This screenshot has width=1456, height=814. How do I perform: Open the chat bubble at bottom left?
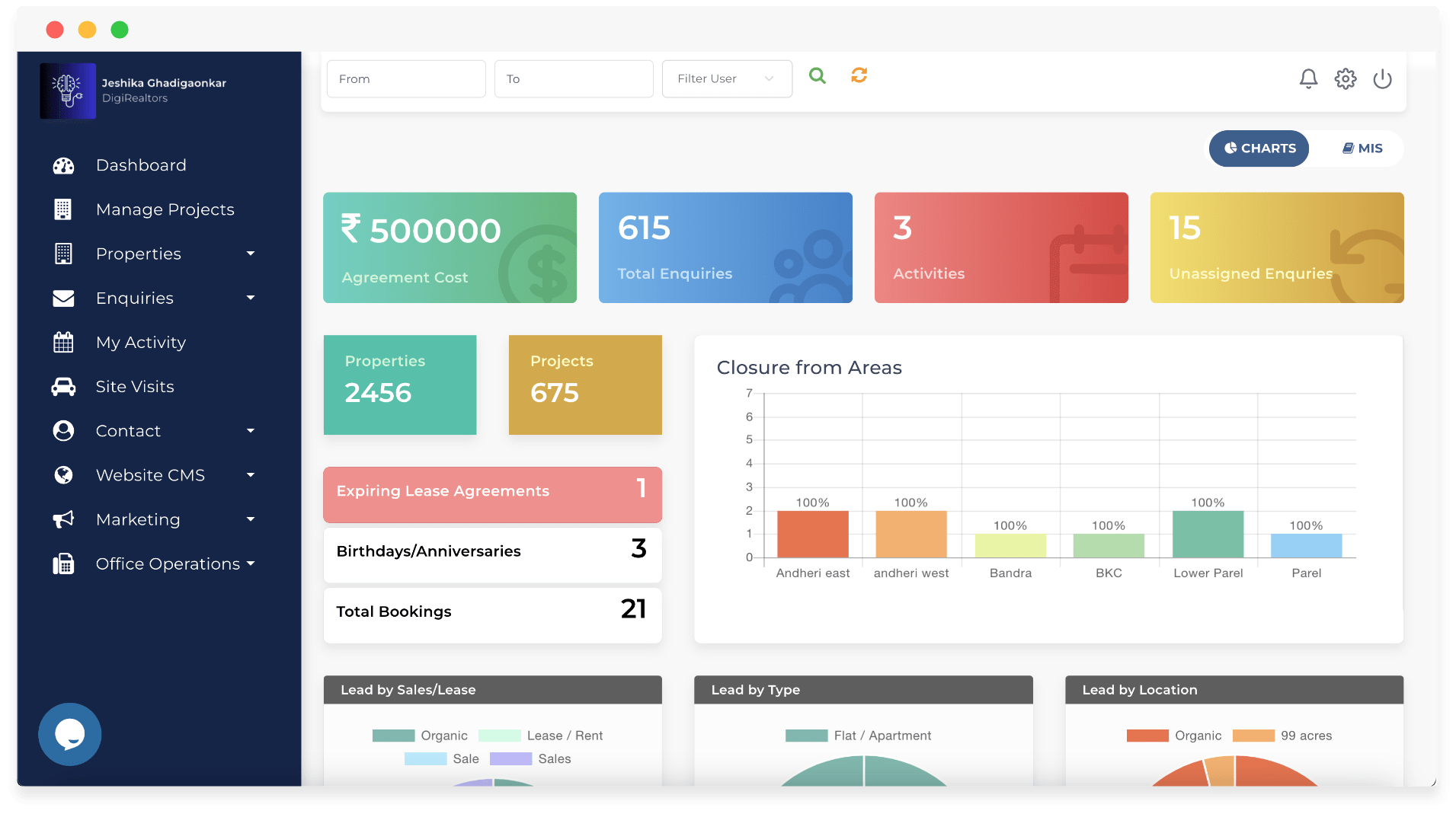coord(69,734)
